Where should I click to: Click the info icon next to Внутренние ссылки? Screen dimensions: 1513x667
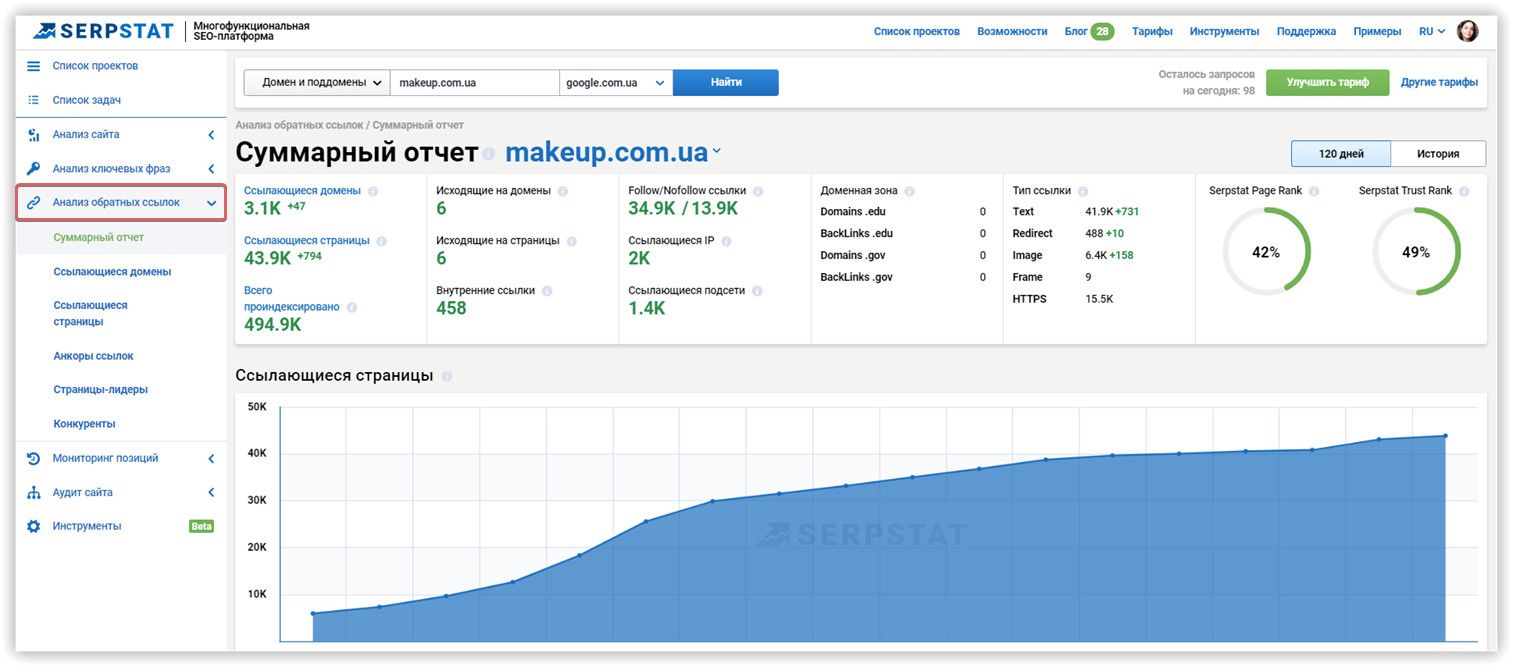pos(547,291)
